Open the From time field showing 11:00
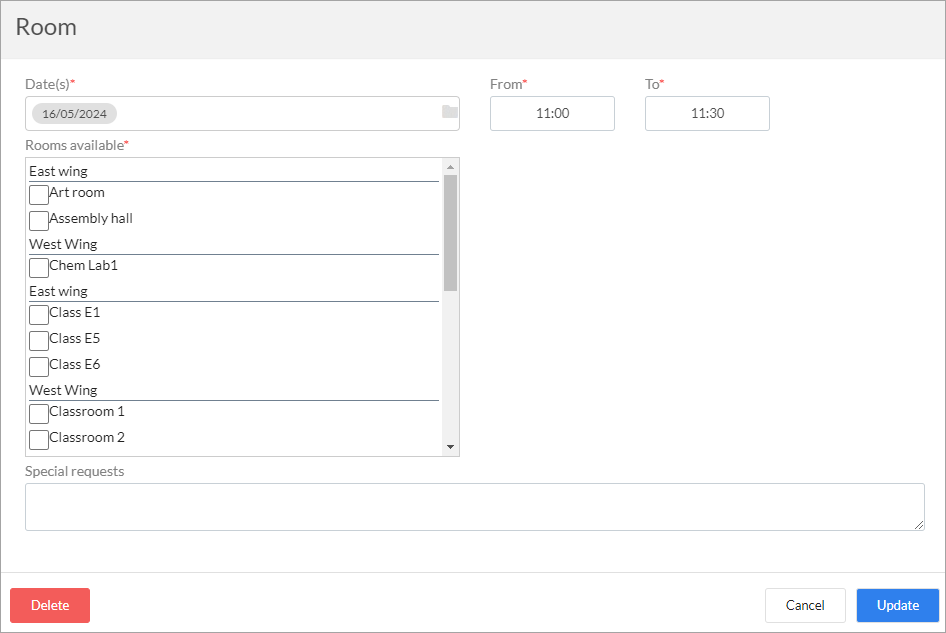The height and width of the screenshot is (633, 946). 552,113
